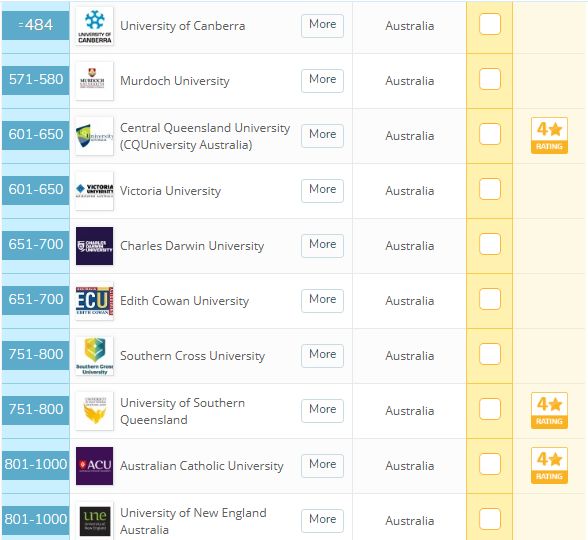Expand More for Murdoch University
588x540 pixels.
coord(322,81)
